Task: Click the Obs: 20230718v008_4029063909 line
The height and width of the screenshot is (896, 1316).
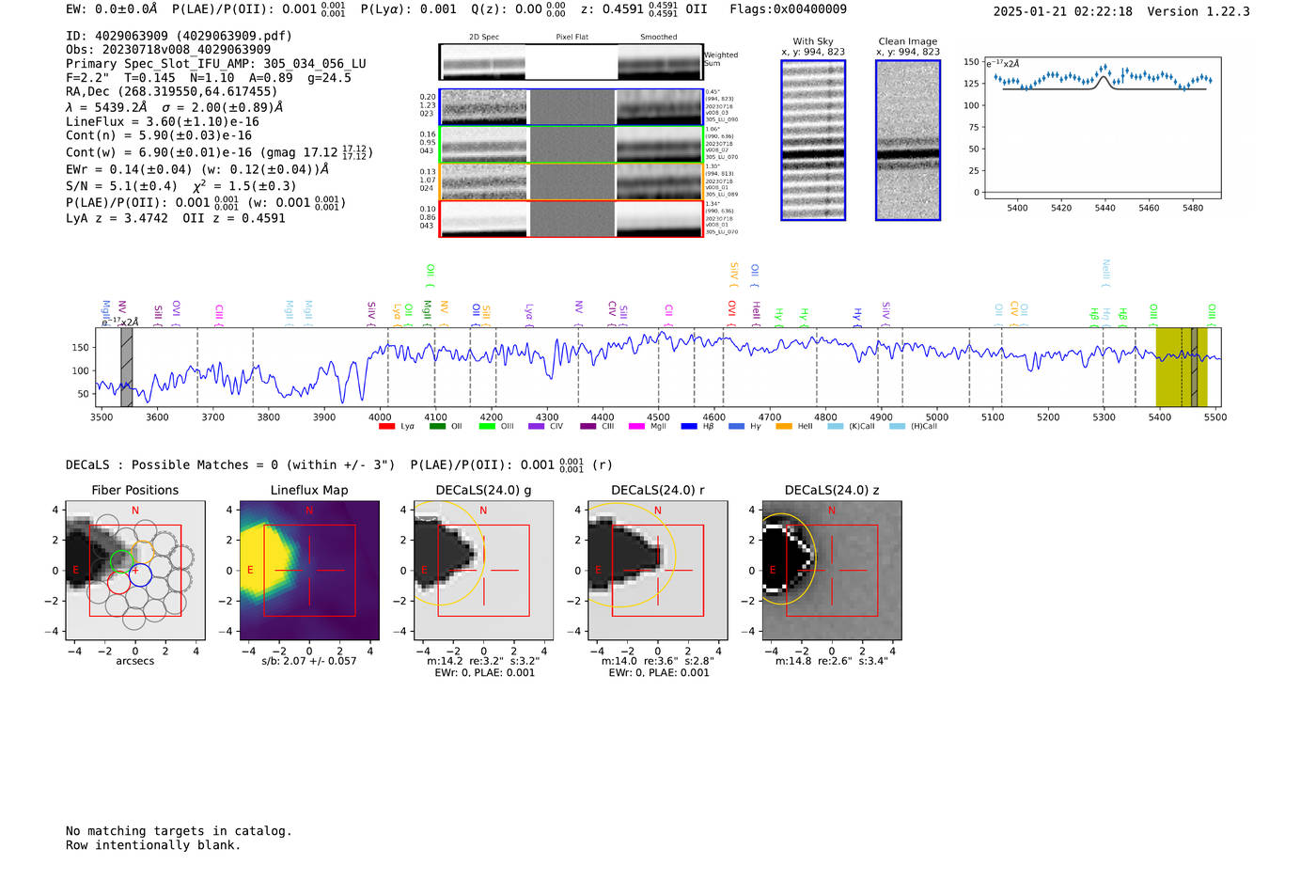Action: pyautogui.click(x=168, y=50)
